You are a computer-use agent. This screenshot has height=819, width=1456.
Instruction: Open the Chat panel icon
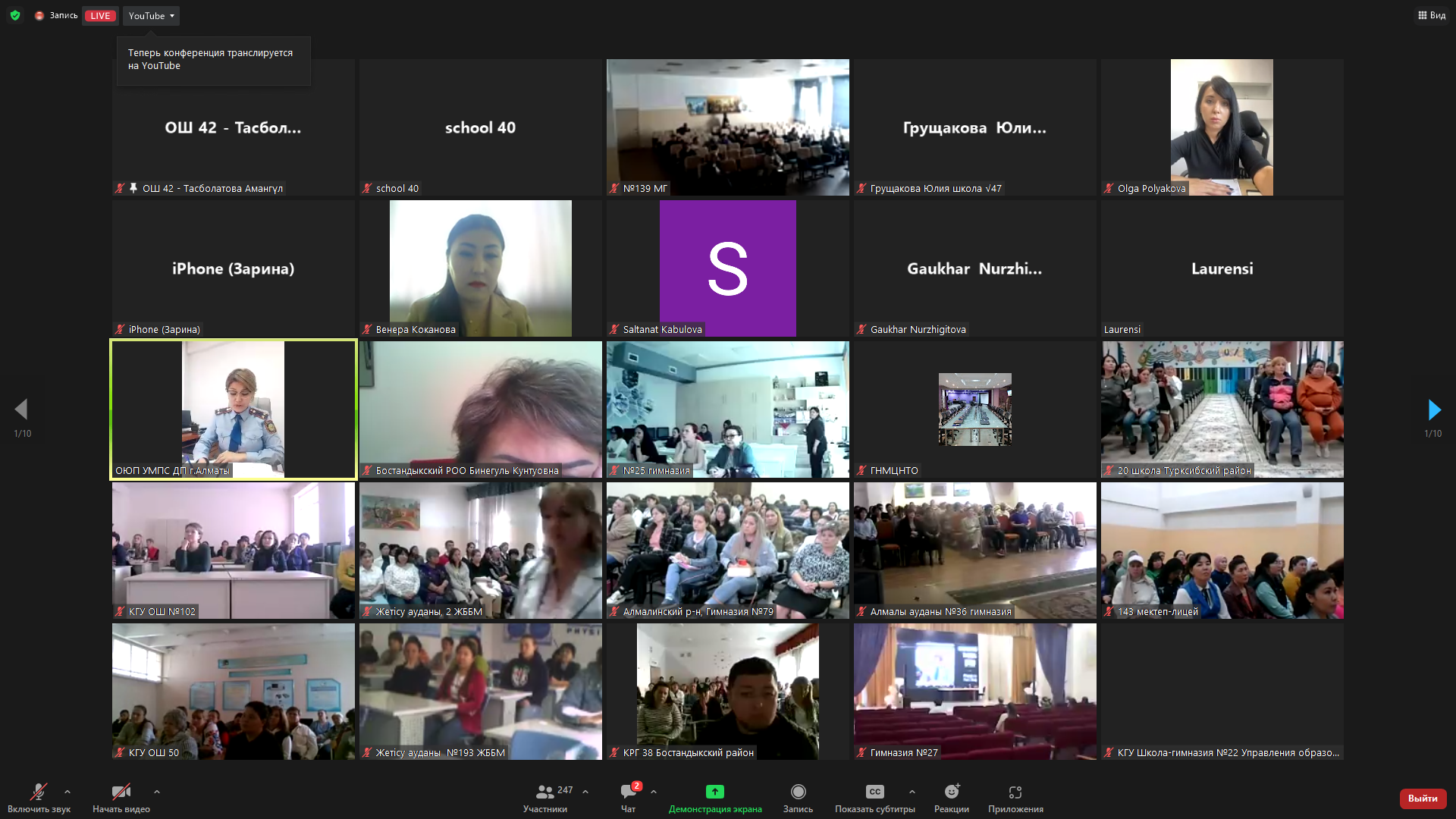[x=628, y=792]
